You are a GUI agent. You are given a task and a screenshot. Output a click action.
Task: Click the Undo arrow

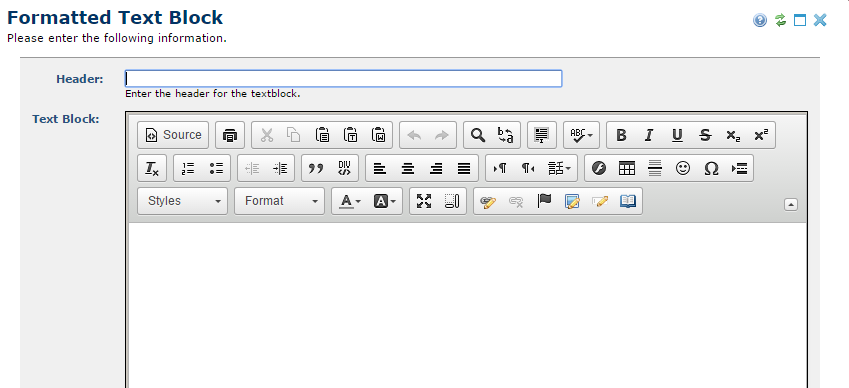(x=414, y=135)
